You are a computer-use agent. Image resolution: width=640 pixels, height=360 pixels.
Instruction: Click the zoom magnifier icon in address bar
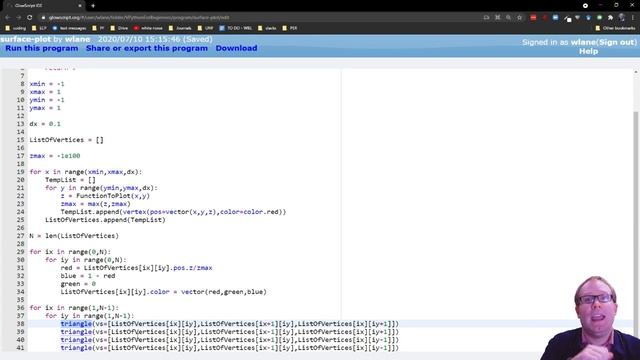(x=508, y=18)
